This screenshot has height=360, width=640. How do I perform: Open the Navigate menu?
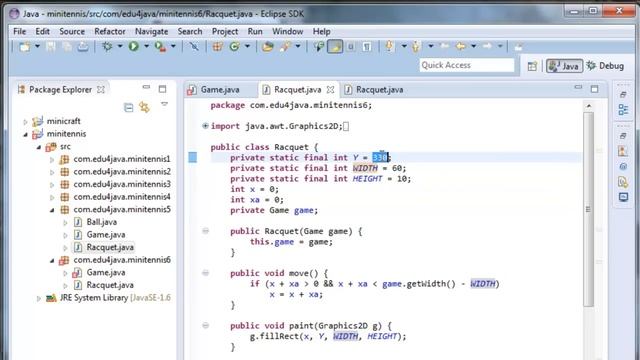tap(151, 31)
